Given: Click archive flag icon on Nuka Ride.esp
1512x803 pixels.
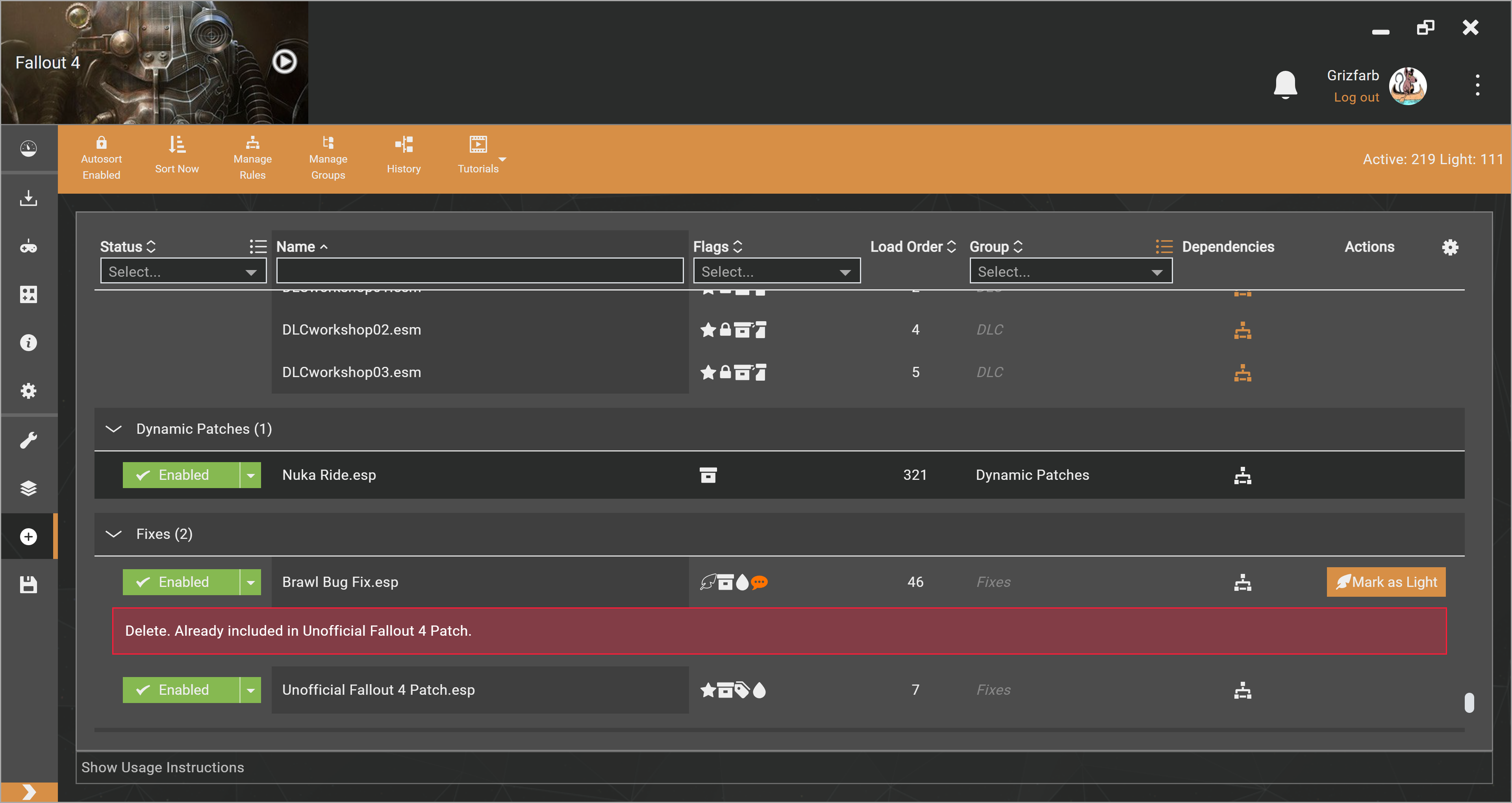Looking at the screenshot, I should click(x=708, y=475).
